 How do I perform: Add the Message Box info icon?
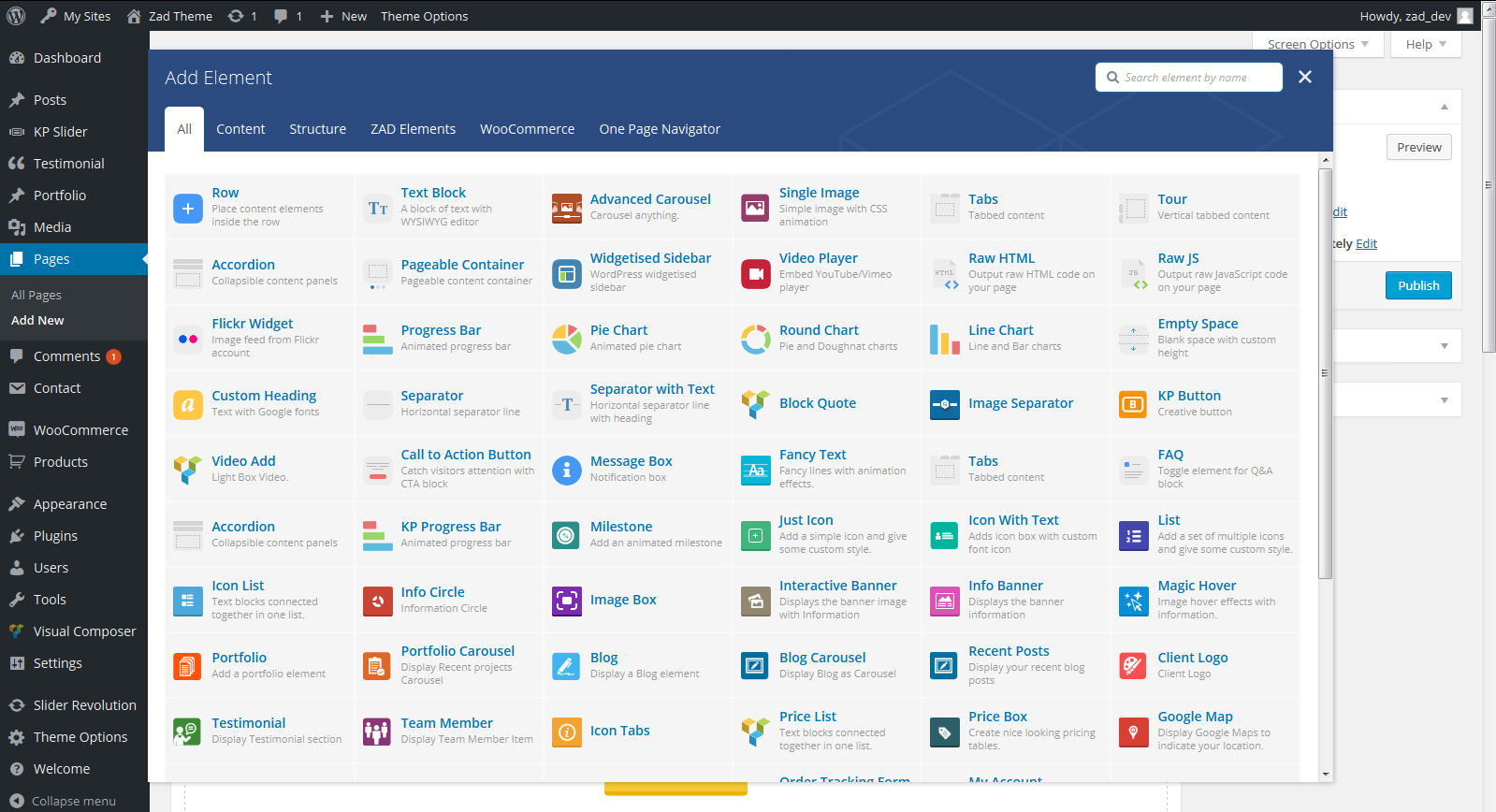click(566, 470)
